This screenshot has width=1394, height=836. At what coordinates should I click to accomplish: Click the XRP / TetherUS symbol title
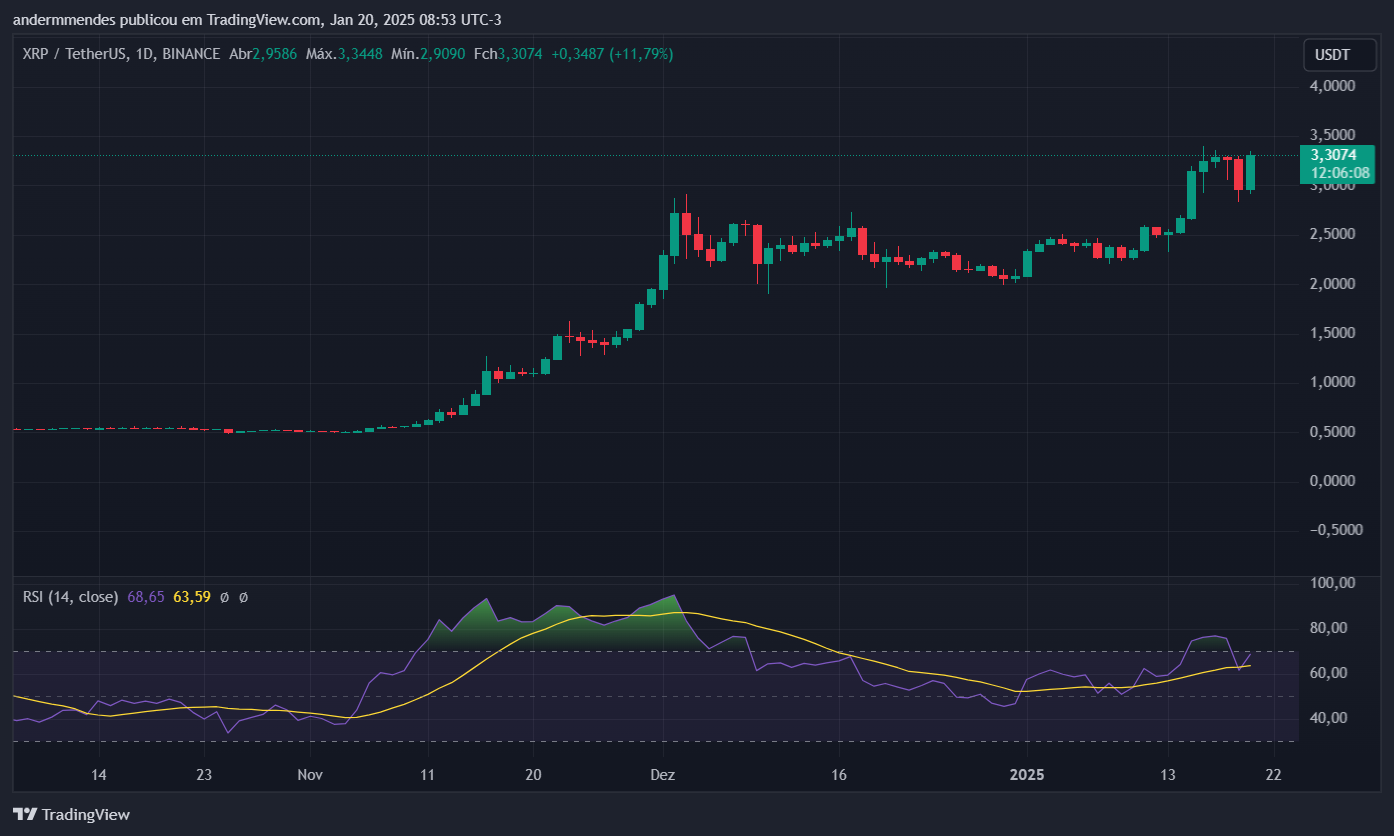pyautogui.click(x=74, y=54)
